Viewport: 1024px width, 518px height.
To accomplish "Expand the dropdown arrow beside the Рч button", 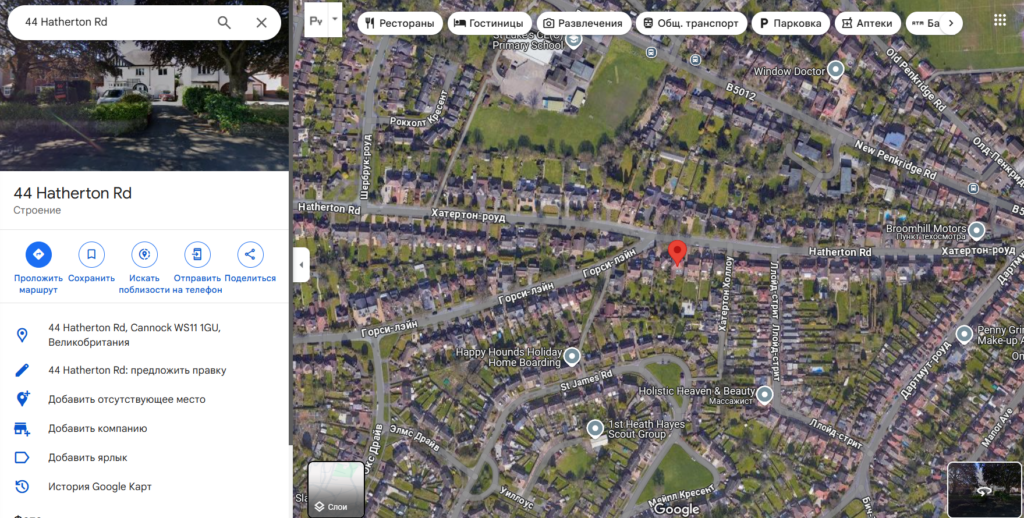I will tap(334, 19).
